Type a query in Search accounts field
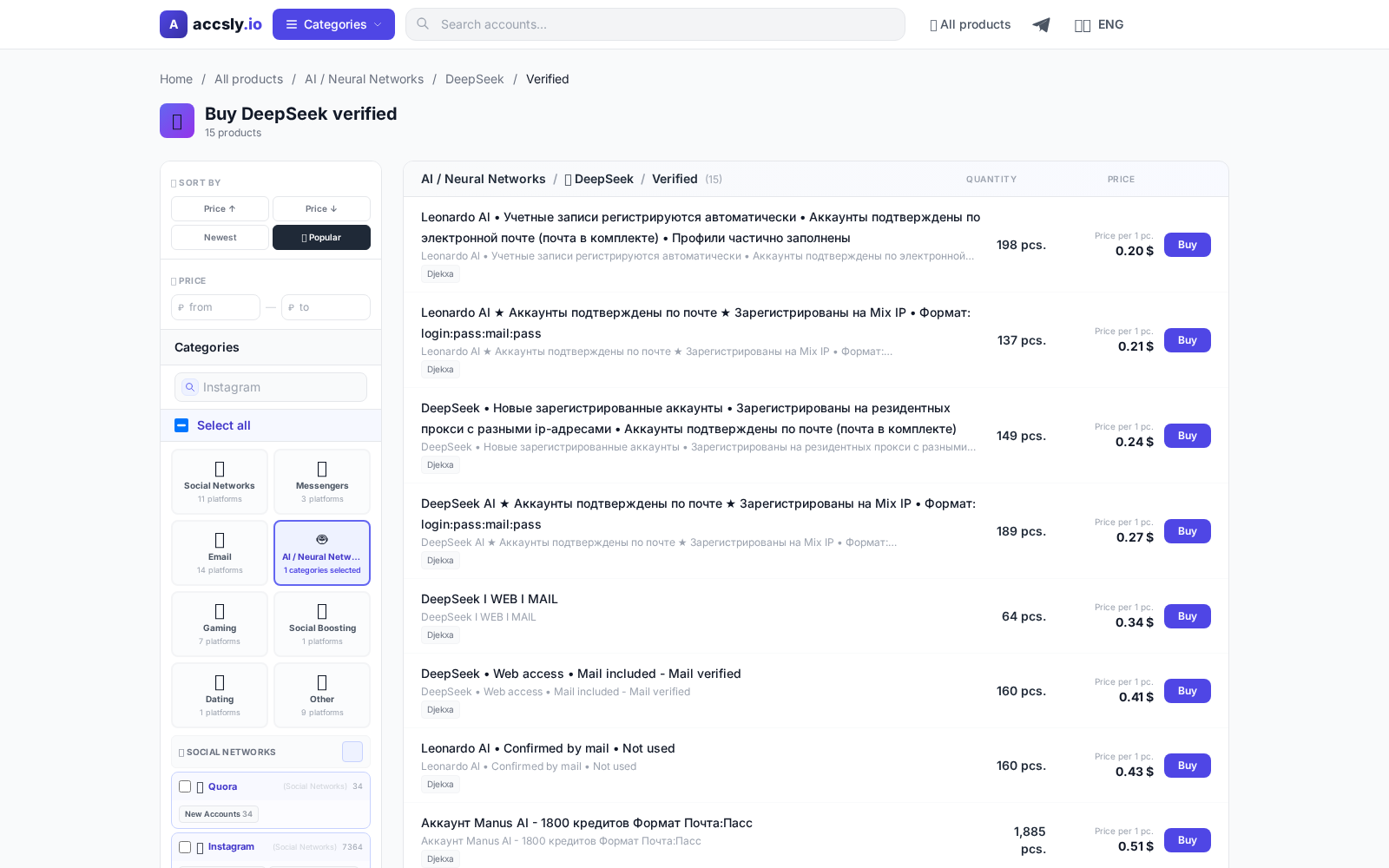This screenshot has height=868, width=1389. point(655,24)
